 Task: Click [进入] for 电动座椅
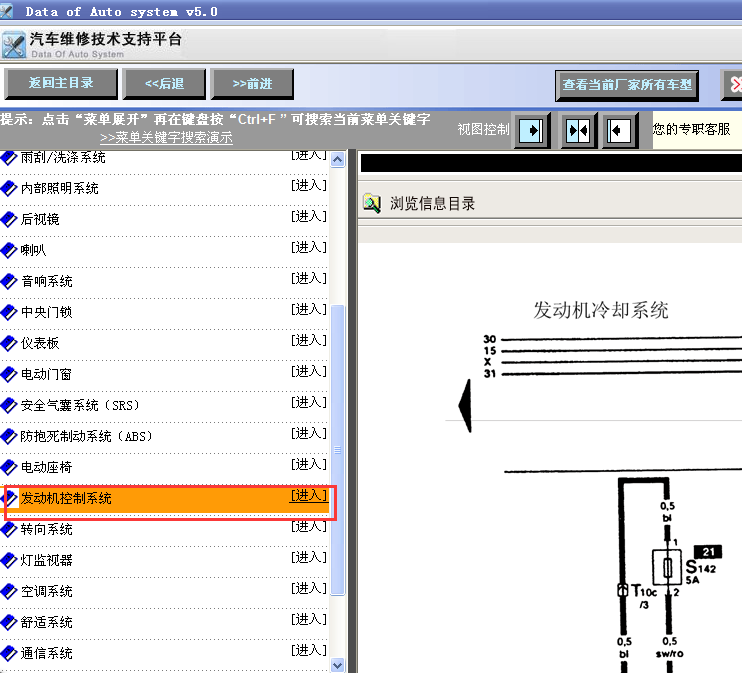pyautogui.click(x=309, y=464)
